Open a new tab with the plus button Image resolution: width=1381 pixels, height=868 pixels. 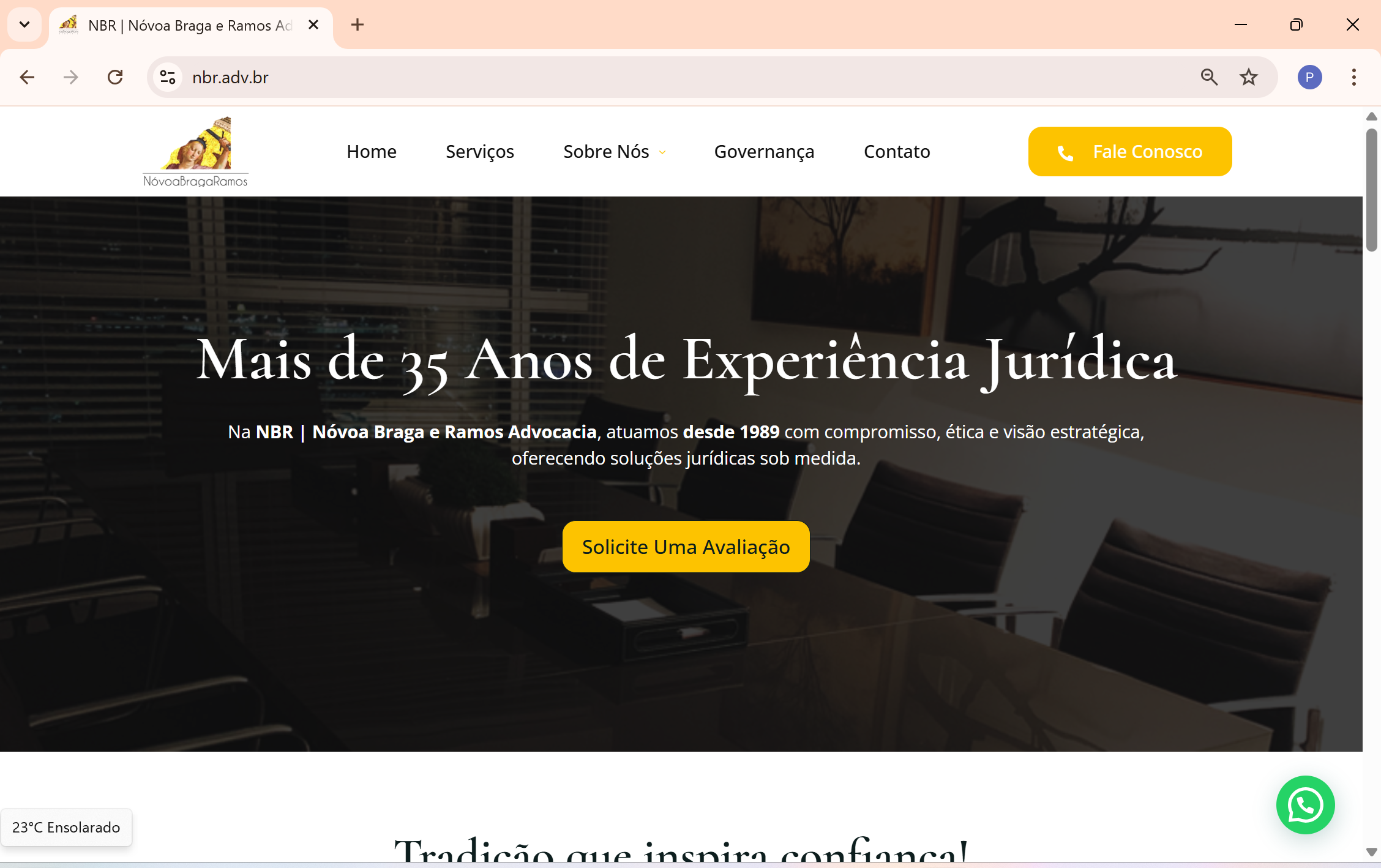click(357, 24)
